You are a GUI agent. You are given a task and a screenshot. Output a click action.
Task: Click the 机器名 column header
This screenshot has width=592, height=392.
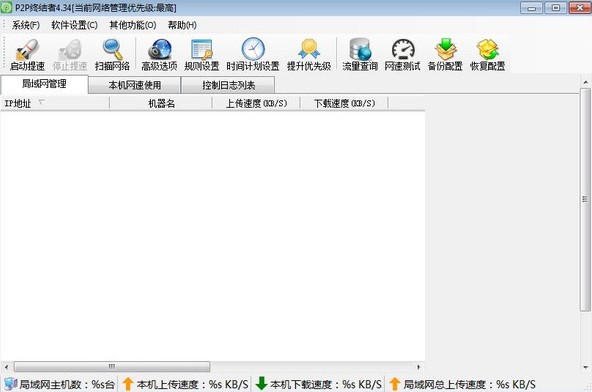pos(161,103)
